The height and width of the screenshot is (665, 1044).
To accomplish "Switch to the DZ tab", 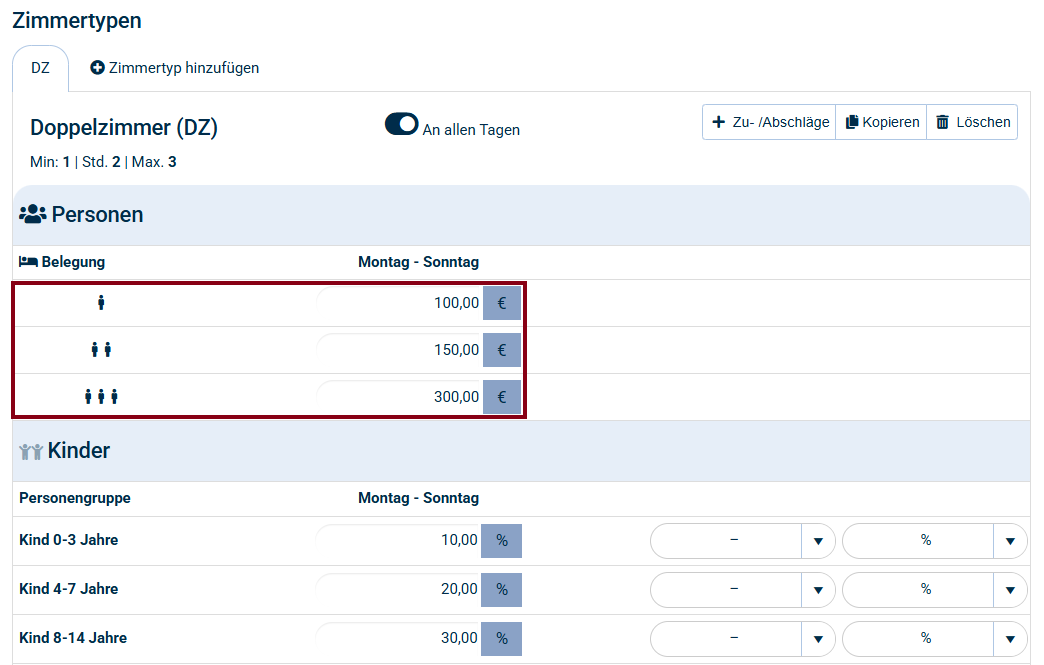I will (40, 69).
